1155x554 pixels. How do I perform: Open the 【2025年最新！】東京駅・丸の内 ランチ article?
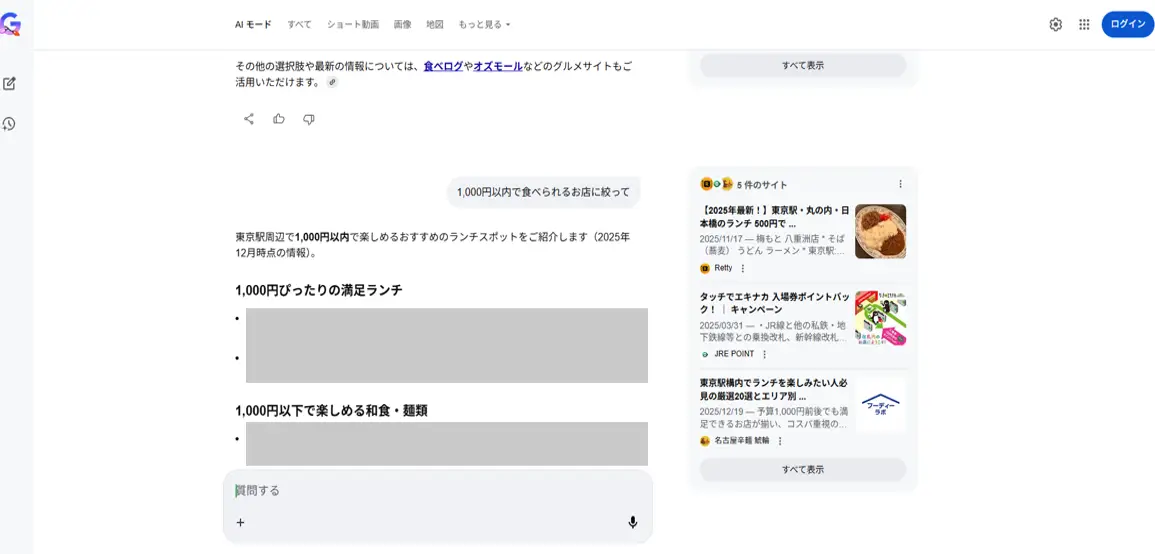tap(773, 217)
